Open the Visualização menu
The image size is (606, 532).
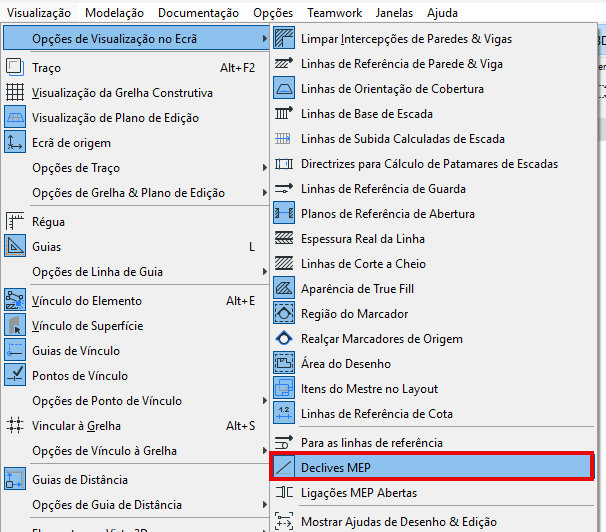[39, 13]
